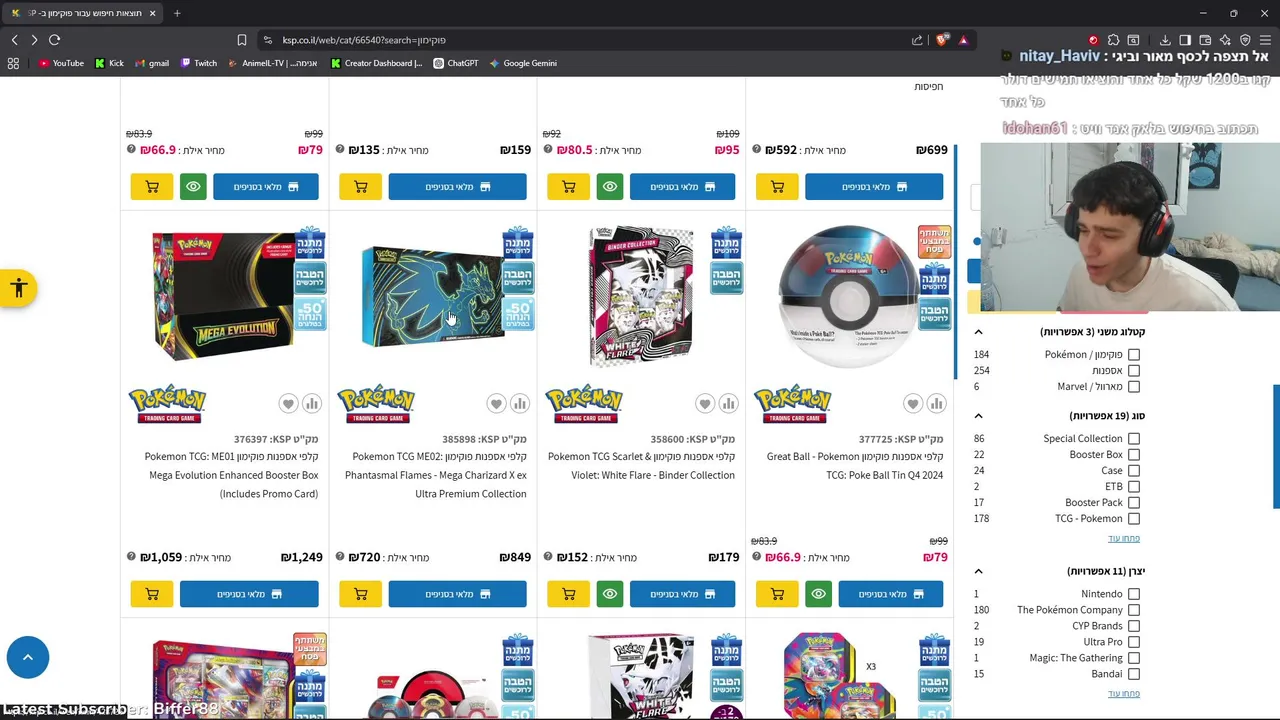1280x720 pixels.
Task: Collapse the קטלוג משני filter section
Action: click(x=978, y=332)
